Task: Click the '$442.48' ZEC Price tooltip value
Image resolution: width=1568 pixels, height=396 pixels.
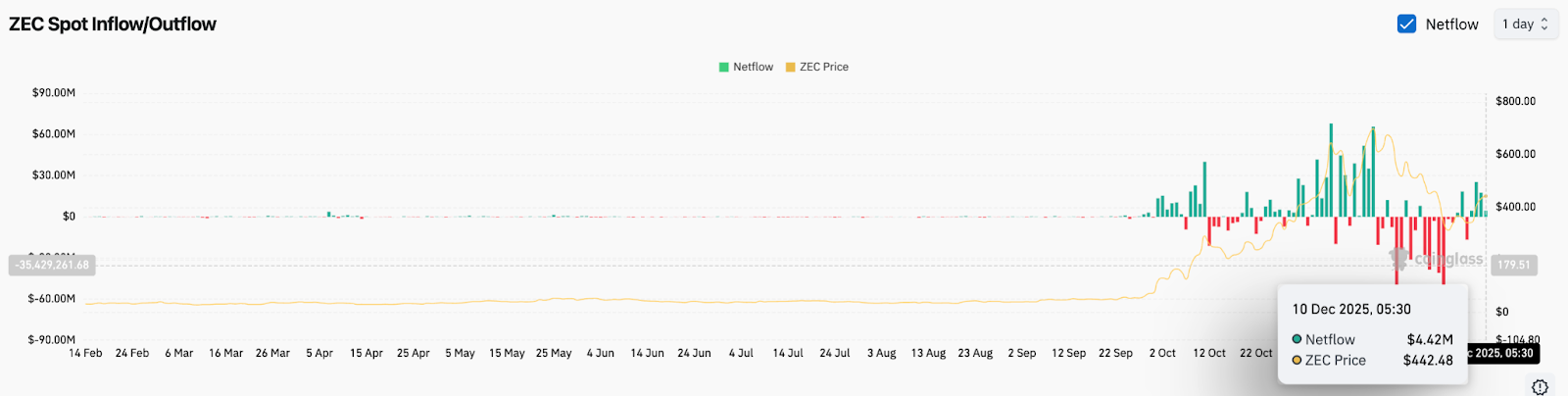Action: (x=1428, y=360)
